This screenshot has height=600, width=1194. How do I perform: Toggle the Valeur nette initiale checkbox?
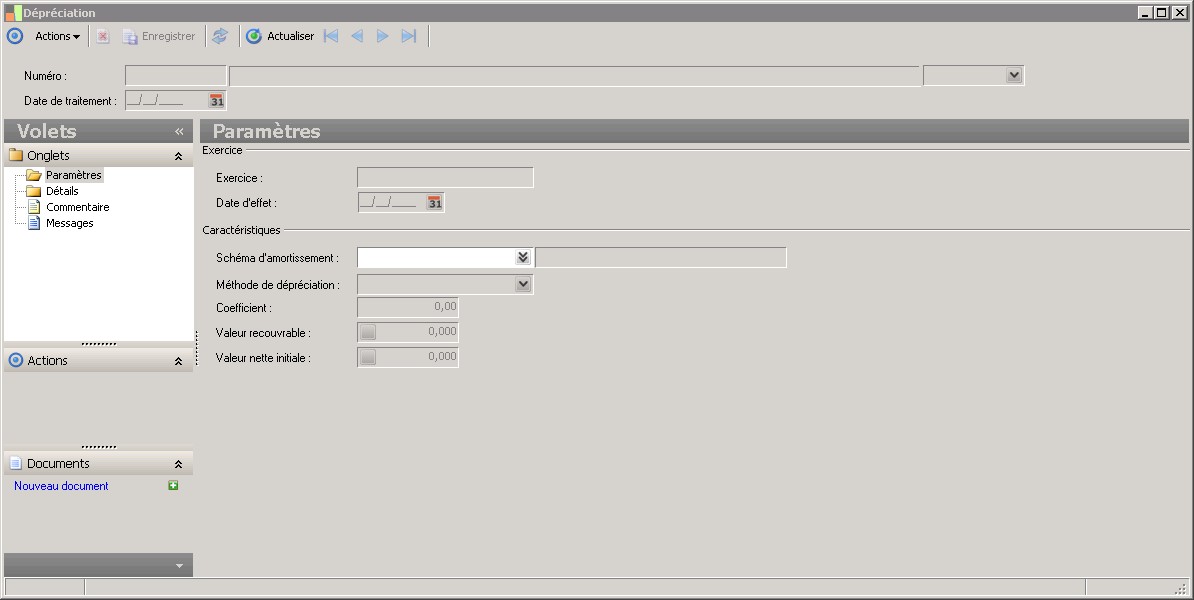pos(368,357)
